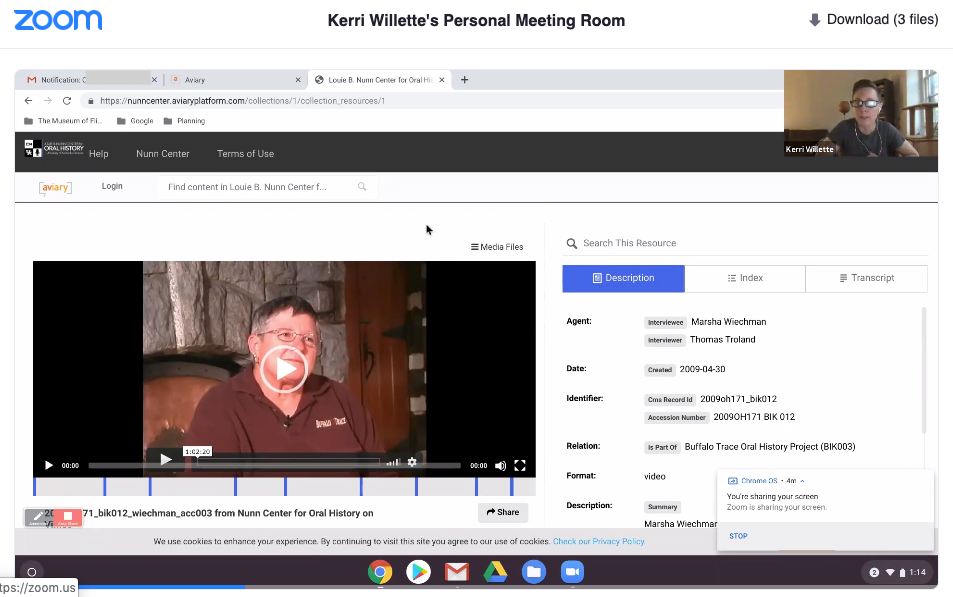Click Kerri Willette's webcam thumbnail
Viewport: 953px width, 597px height.
(861, 113)
